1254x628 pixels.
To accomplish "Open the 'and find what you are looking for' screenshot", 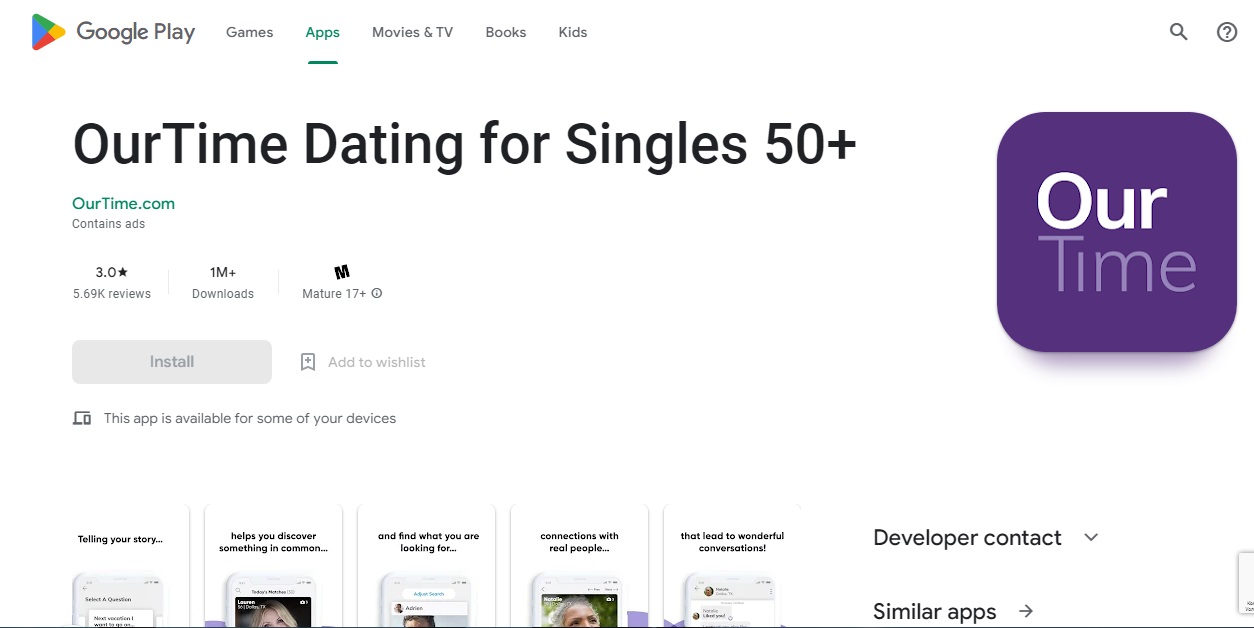I will point(427,566).
